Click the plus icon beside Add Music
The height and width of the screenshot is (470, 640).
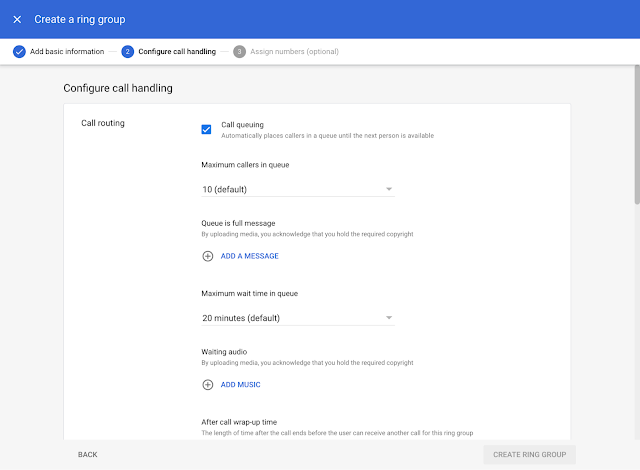click(x=208, y=384)
